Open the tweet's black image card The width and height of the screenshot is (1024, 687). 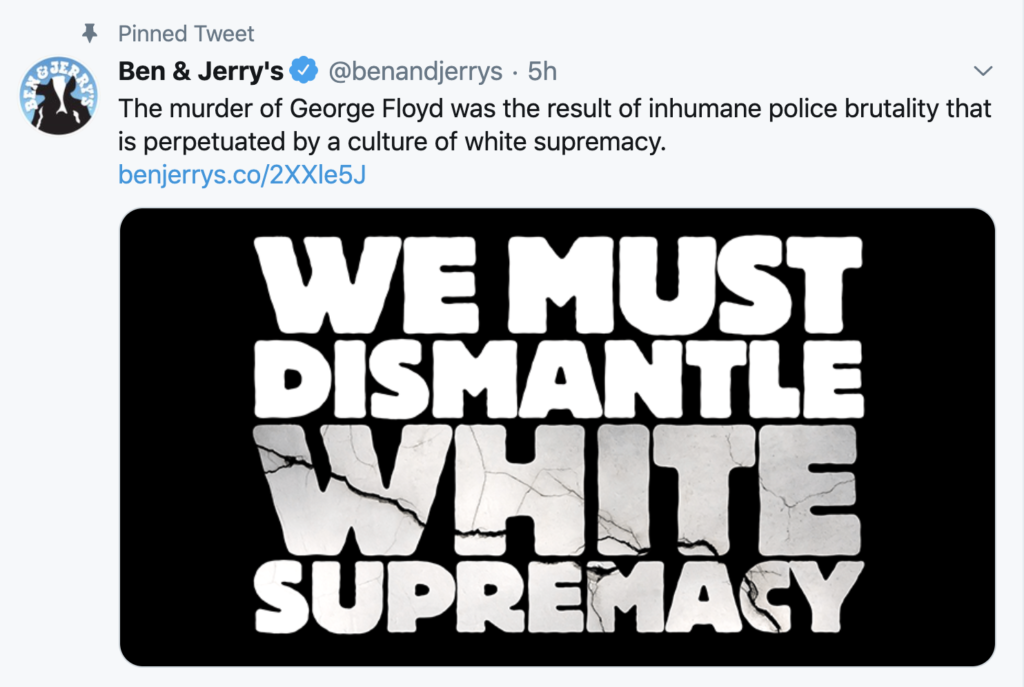coord(557,437)
